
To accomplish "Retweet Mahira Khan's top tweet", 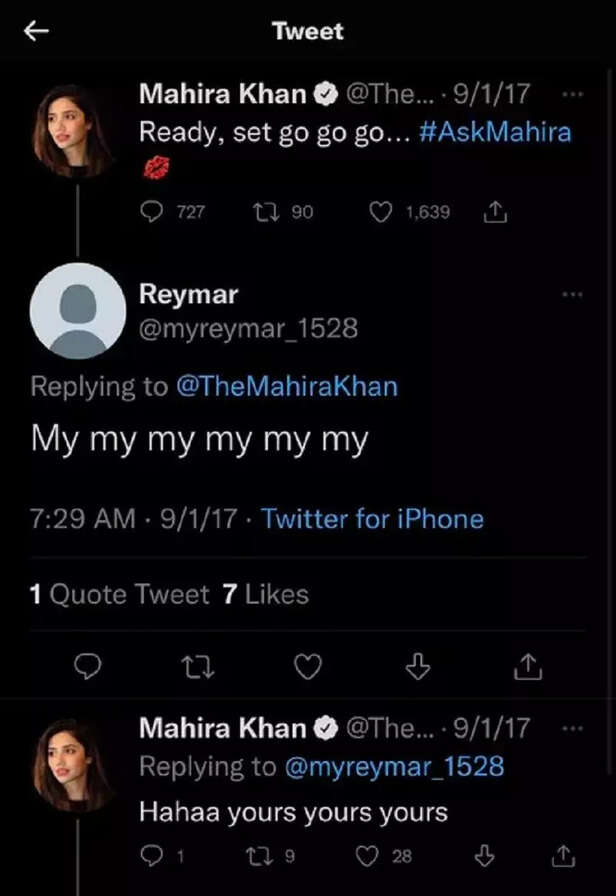I will (x=264, y=212).
